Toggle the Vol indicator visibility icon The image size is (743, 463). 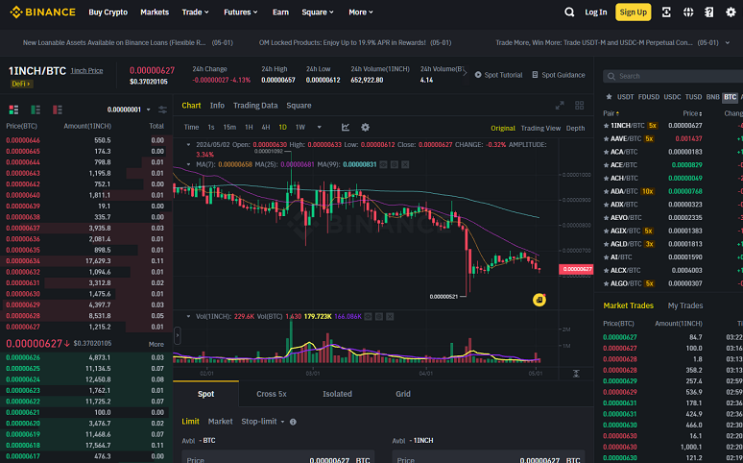[368, 316]
